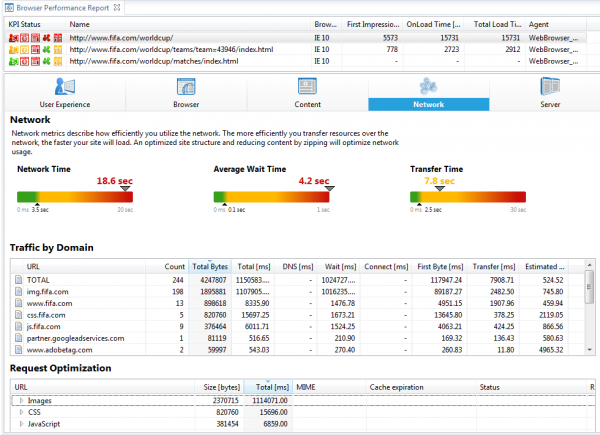The height and width of the screenshot is (435, 600).
Task: Sort Traffic by Domain by Transfer [ms]
Action: click(x=494, y=267)
